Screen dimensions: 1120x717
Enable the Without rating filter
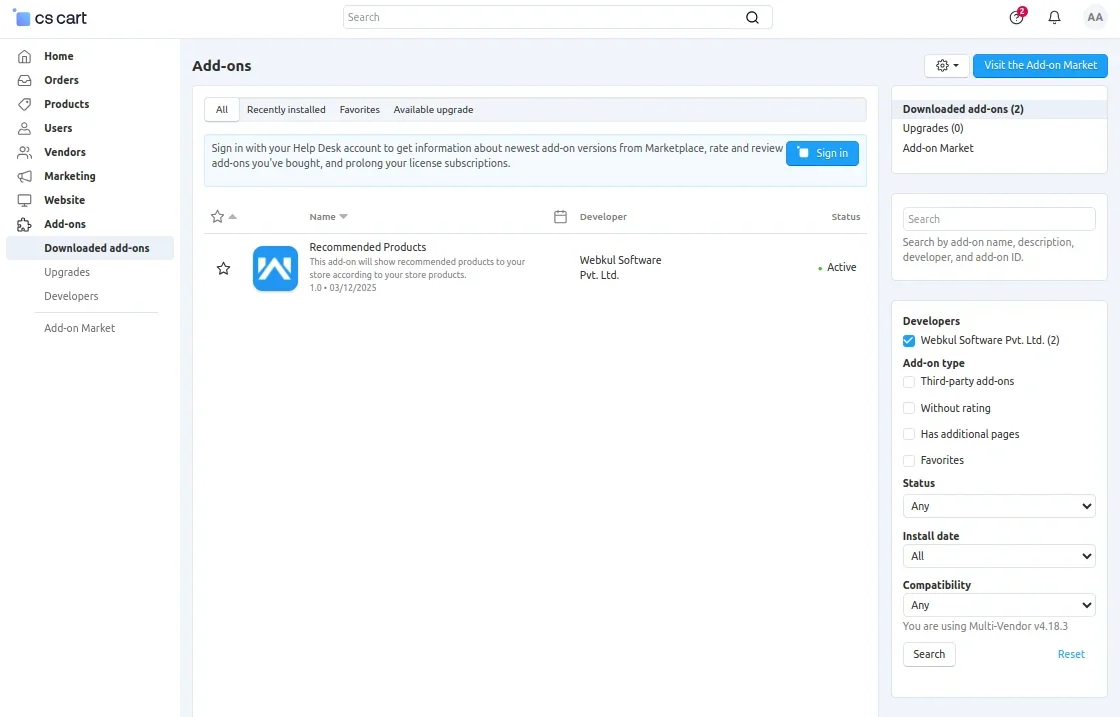(x=908, y=407)
